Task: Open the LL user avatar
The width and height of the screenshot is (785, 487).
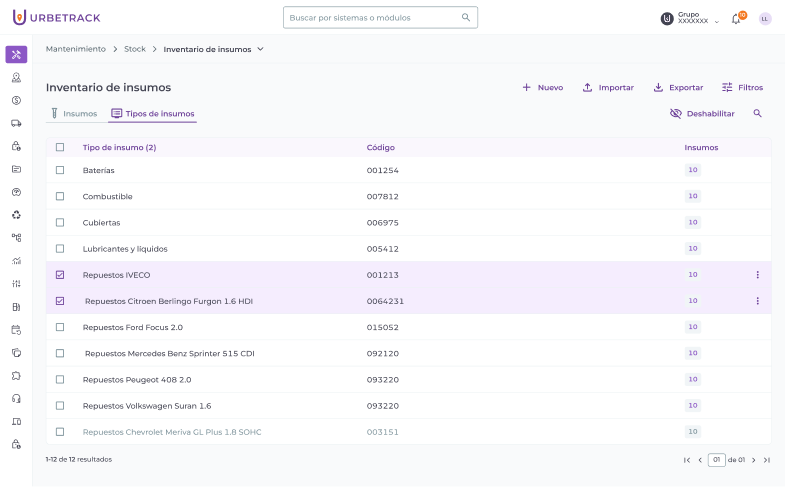Action: coord(765,19)
